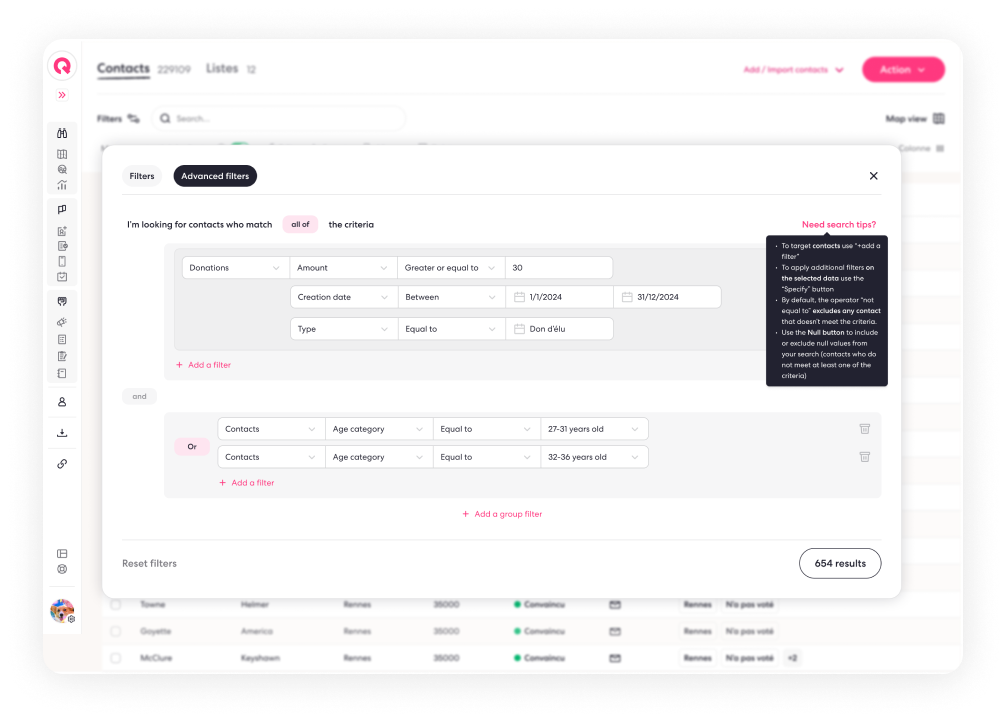Viewport: 1006px width, 721px height.
Task: Open the Donations dropdown
Action: tap(235, 267)
